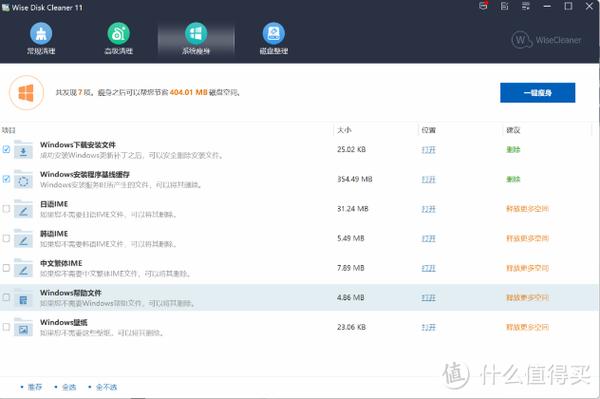Select the 中文繁体IME row title
The width and height of the screenshot is (600, 399).
point(61,263)
